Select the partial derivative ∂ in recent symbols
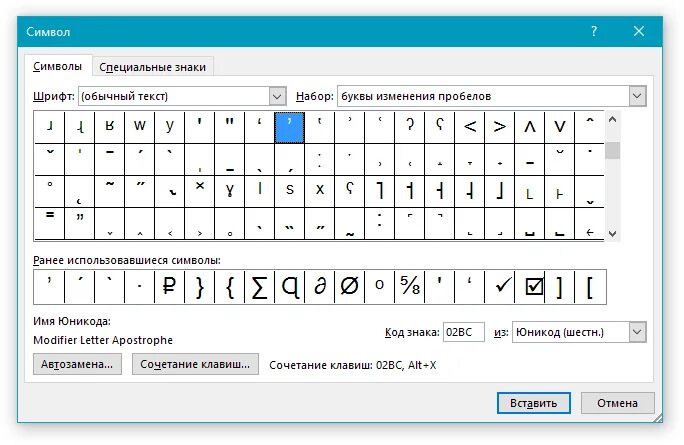 tap(320, 287)
